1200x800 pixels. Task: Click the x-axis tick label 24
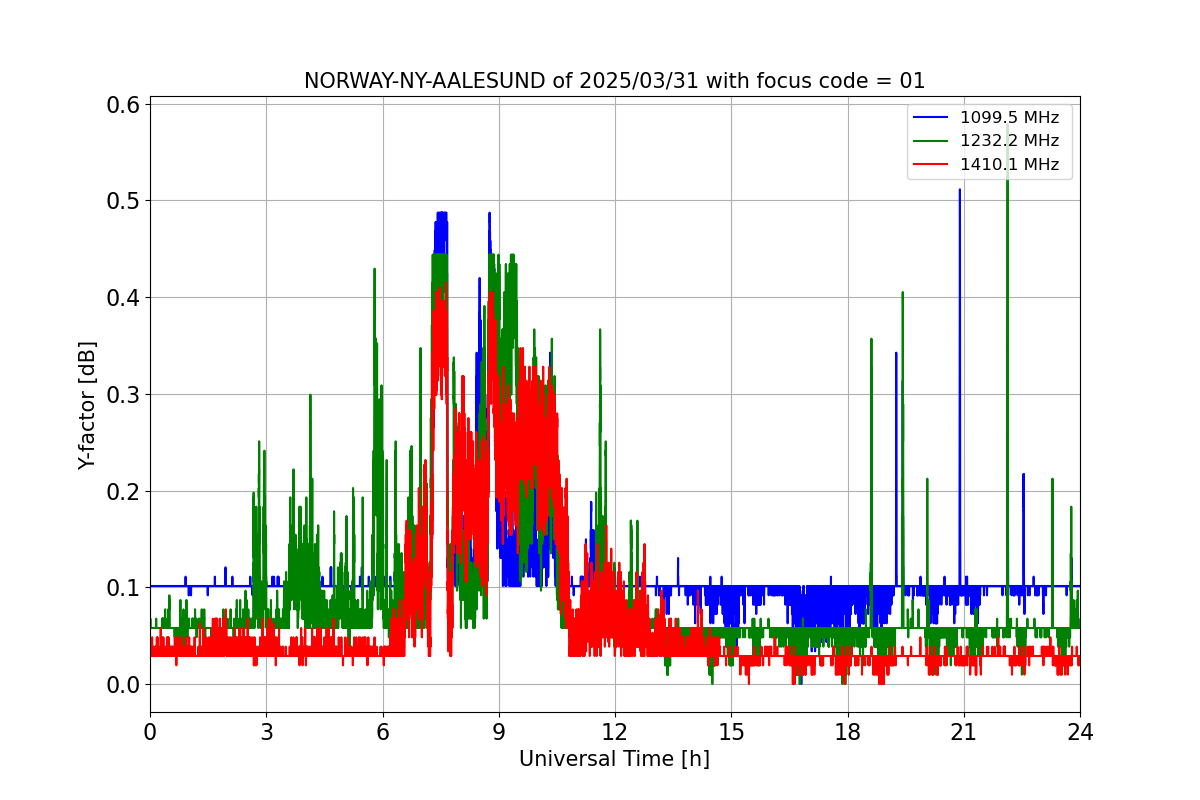coord(1080,731)
